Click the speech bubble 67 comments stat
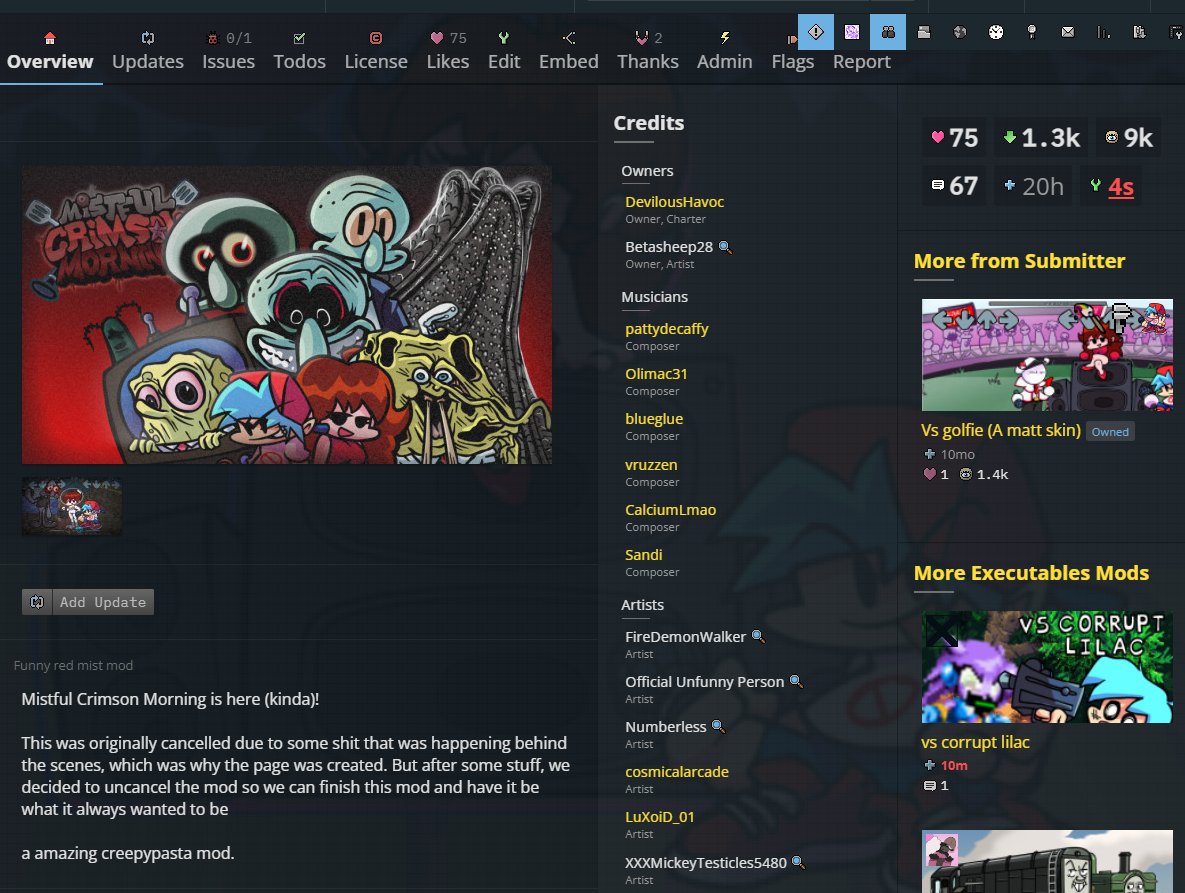1185x893 pixels. (954, 186)
